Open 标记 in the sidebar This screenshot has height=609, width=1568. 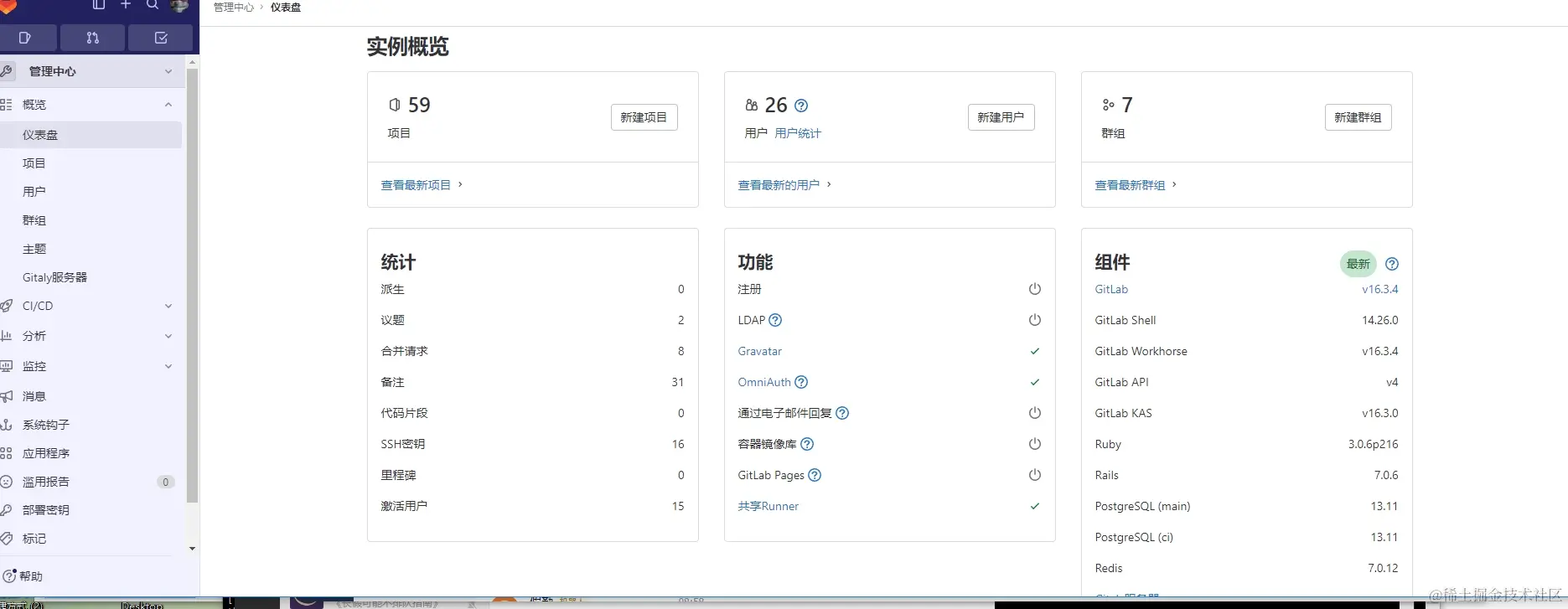[x=91, y=539]
